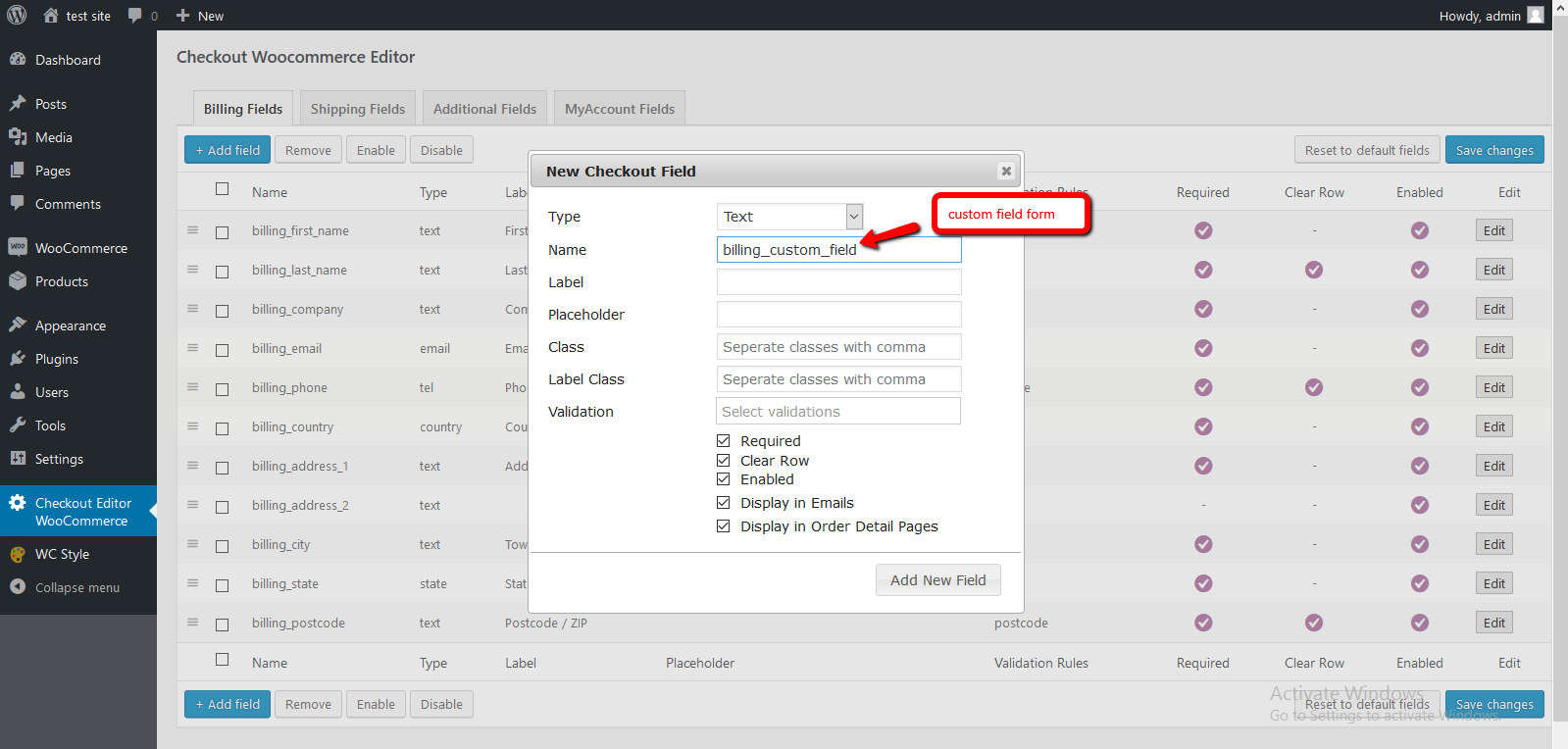Check the billing_first_name row checkbox

223,232
